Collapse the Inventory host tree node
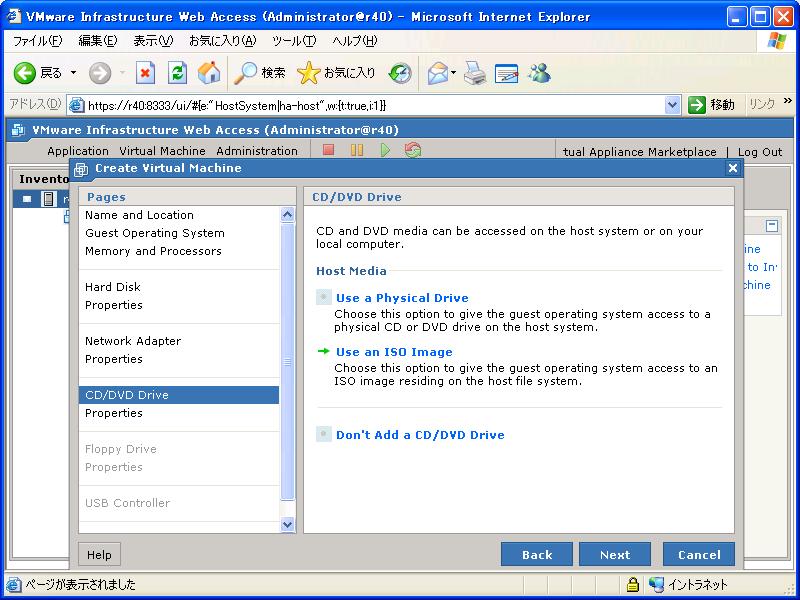 click(x=27, y=198)
